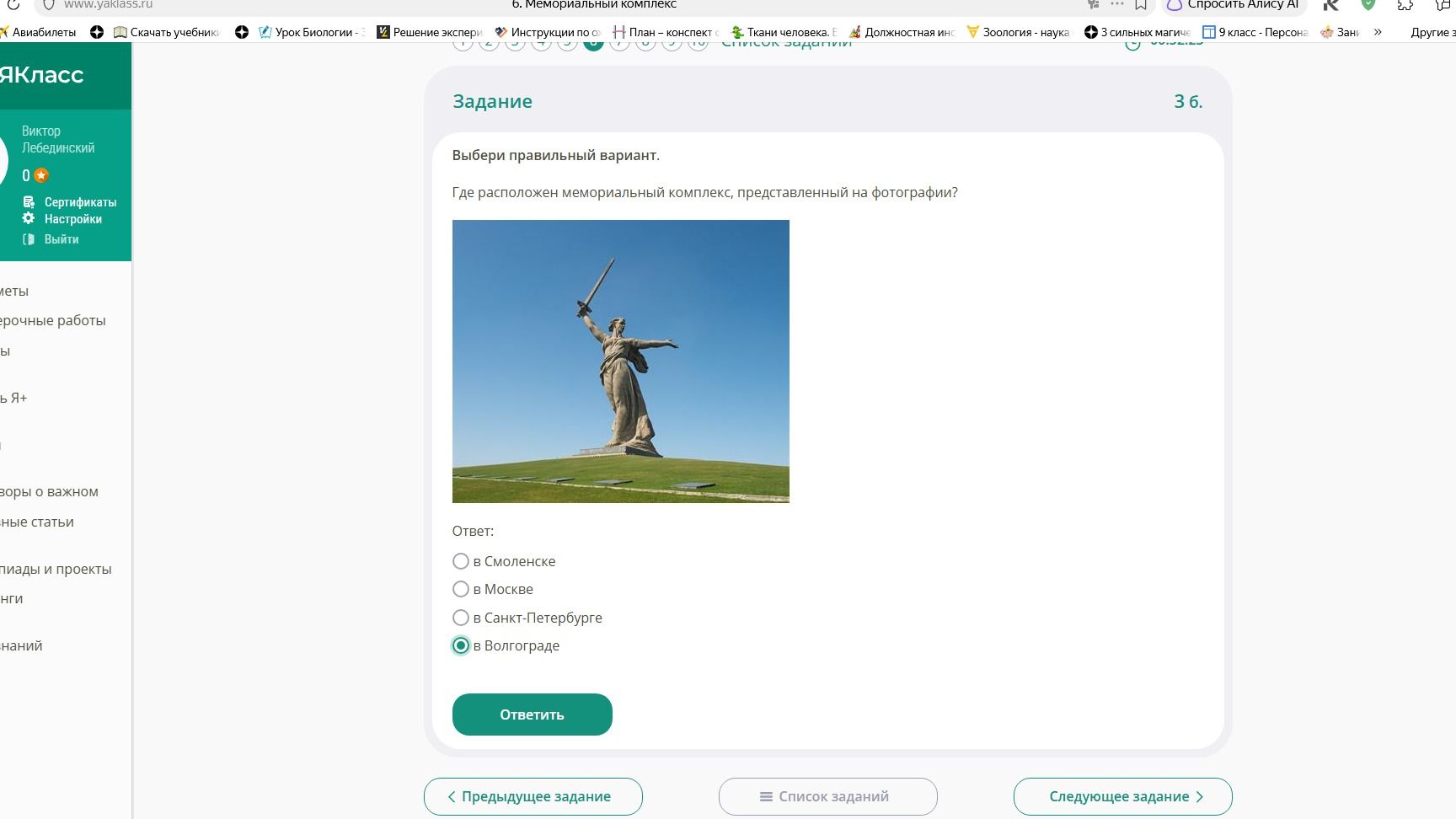This screenshot has width=1456, height=819.
Task: Open the Инструкции по bookmark
Action: point(547,32)
